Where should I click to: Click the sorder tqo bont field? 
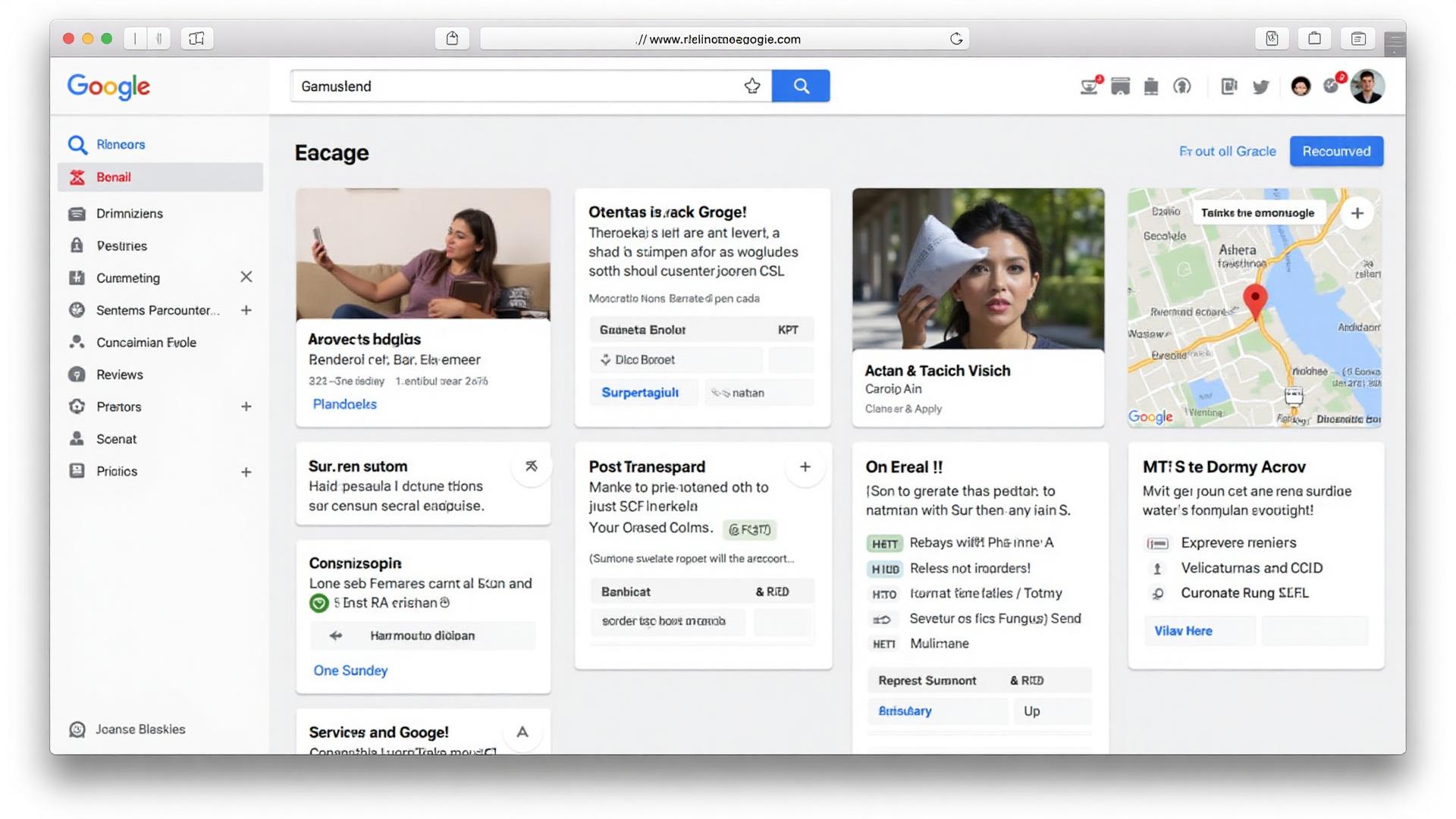click(667, 621)
